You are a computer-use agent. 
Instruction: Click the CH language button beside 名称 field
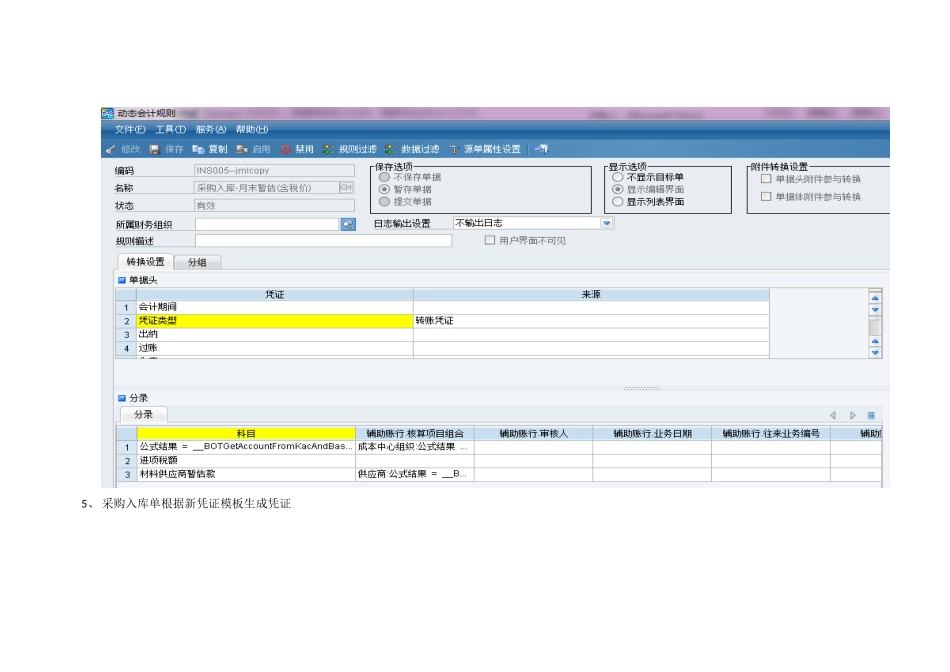pos(347,188)
